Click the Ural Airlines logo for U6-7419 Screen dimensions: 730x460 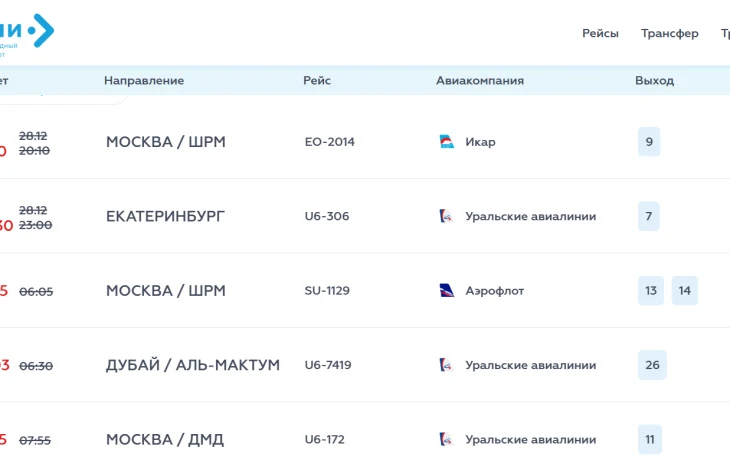pyautogui.click(x=446, y=365)
